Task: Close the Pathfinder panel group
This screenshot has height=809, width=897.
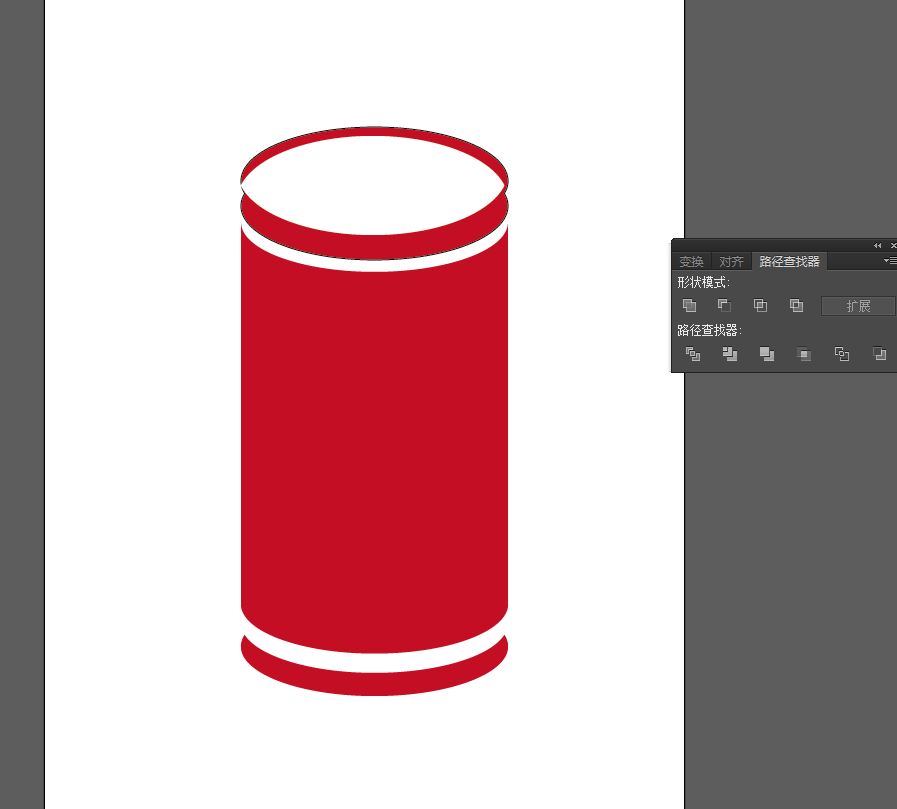Action: point(892,245)
